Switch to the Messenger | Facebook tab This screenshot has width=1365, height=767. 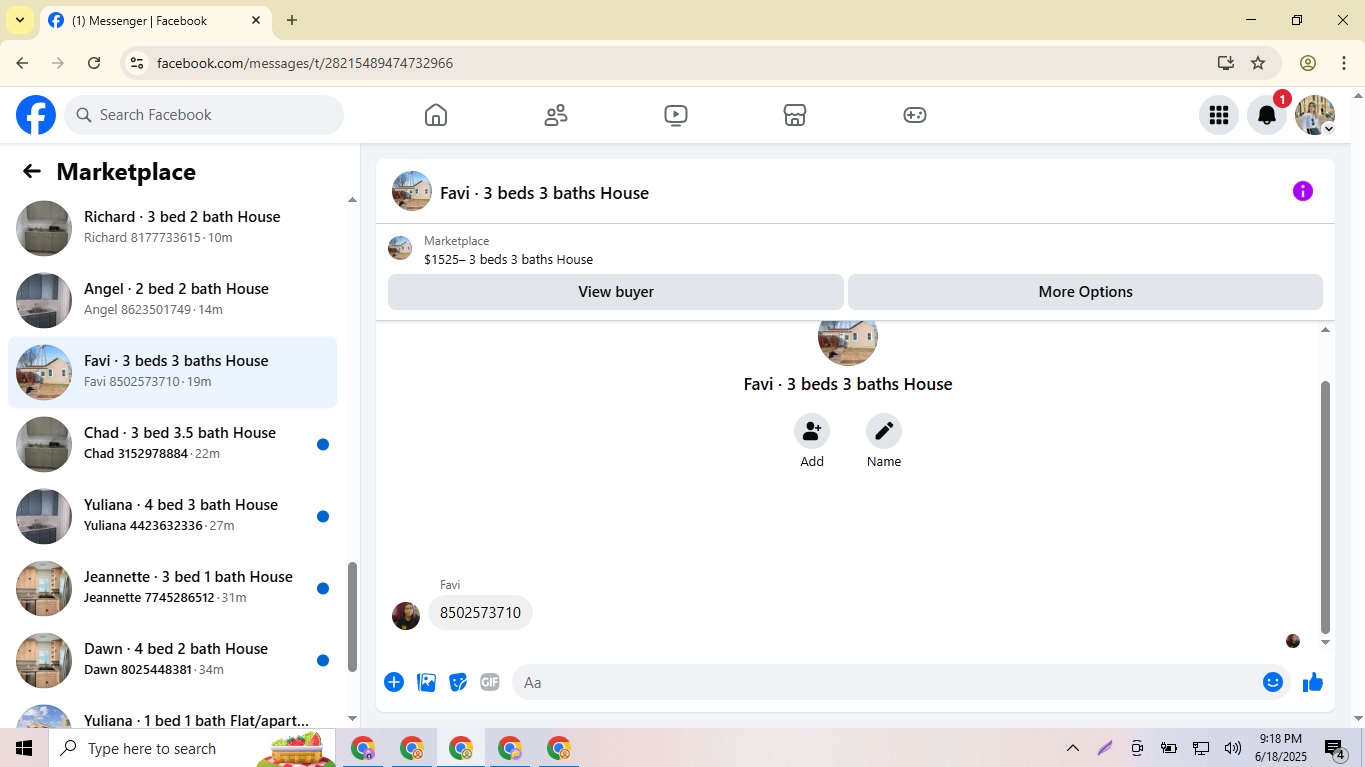[x=155, y=20]
